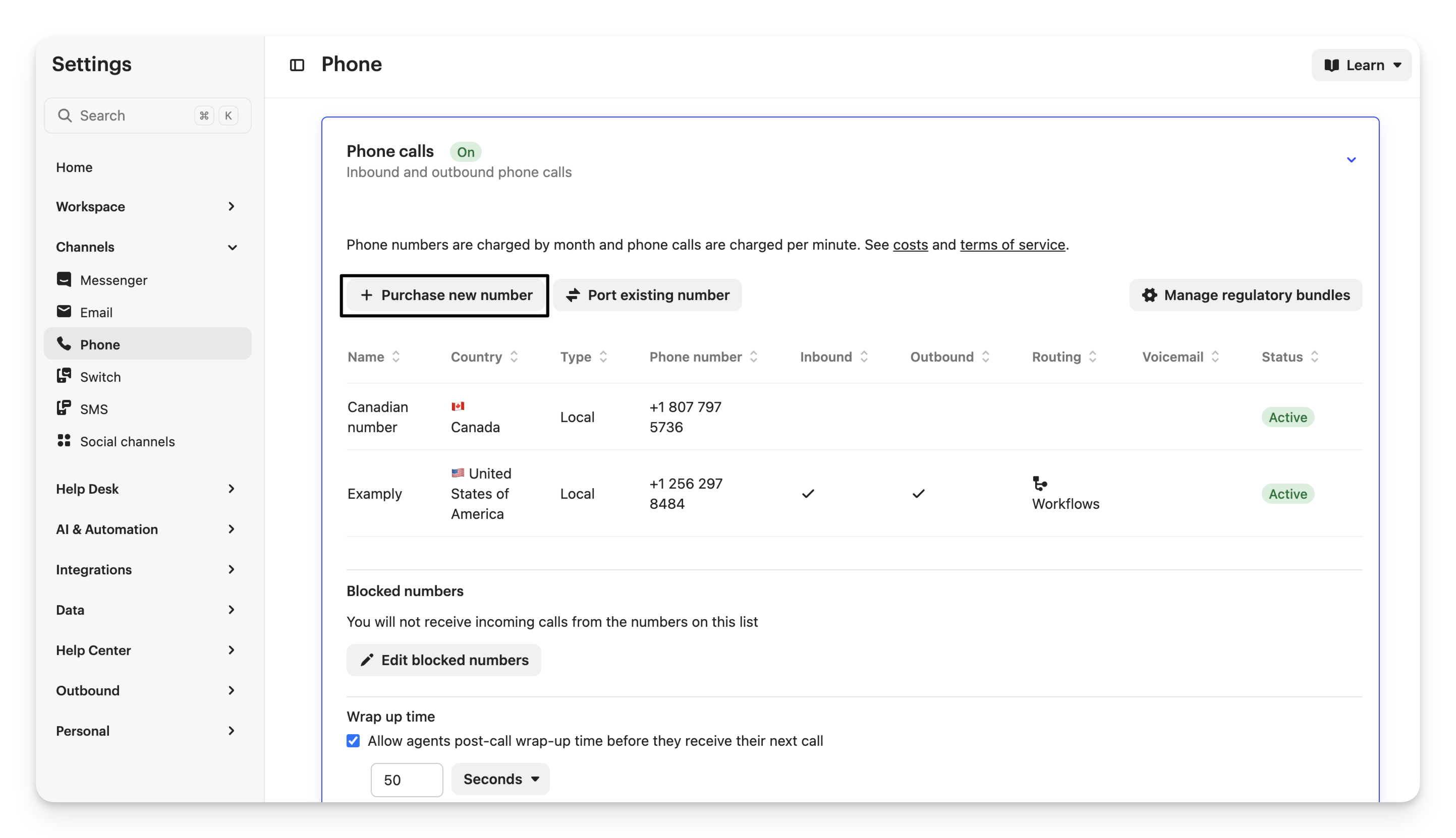This screenshot has width=1456, height=838.
Task: Collapse the Phone calls section chevron
Action: [x=1351, y=160]
